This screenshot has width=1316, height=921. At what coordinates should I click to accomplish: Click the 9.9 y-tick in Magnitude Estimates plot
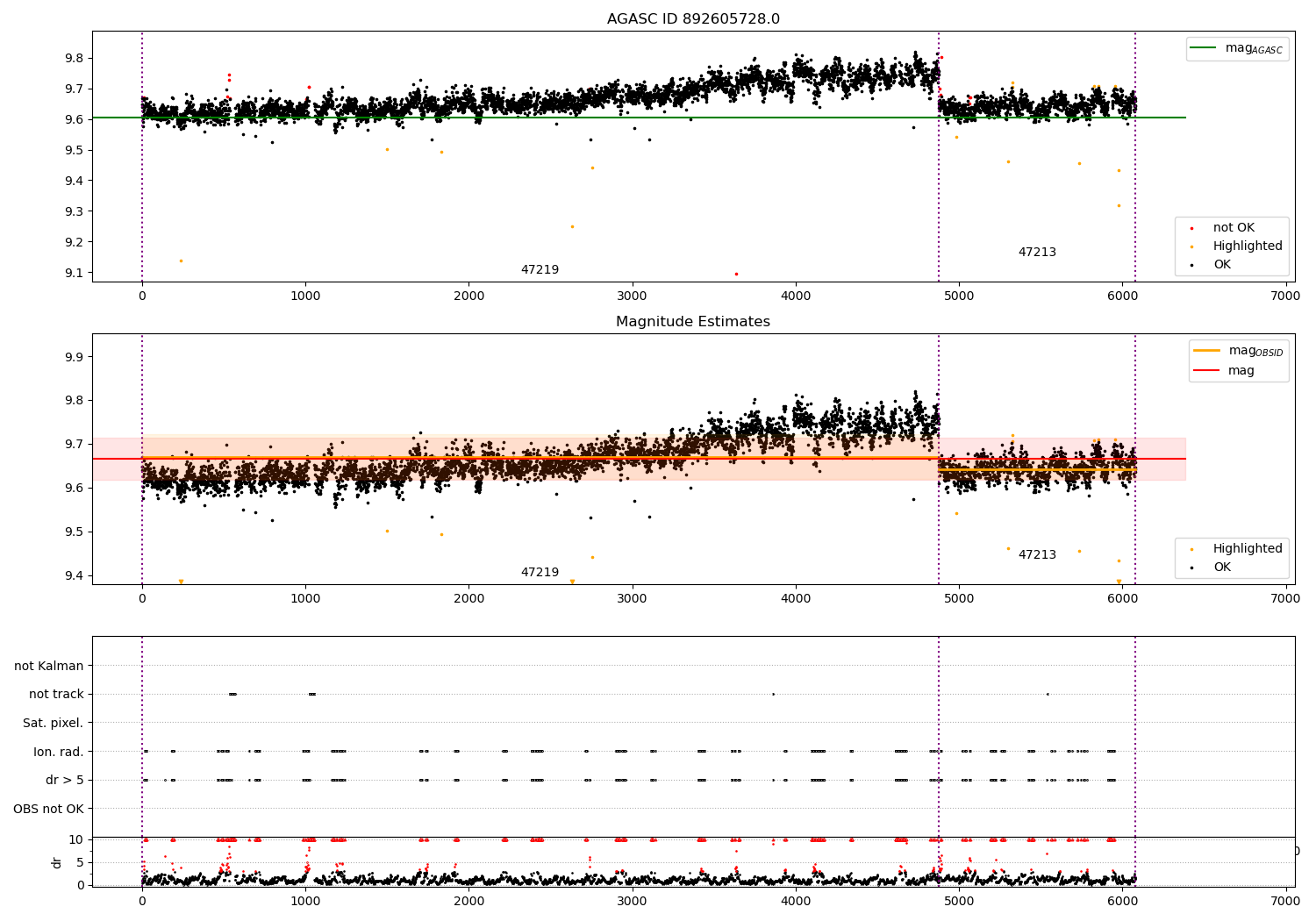pyautogui.click(x=74, y=358)
